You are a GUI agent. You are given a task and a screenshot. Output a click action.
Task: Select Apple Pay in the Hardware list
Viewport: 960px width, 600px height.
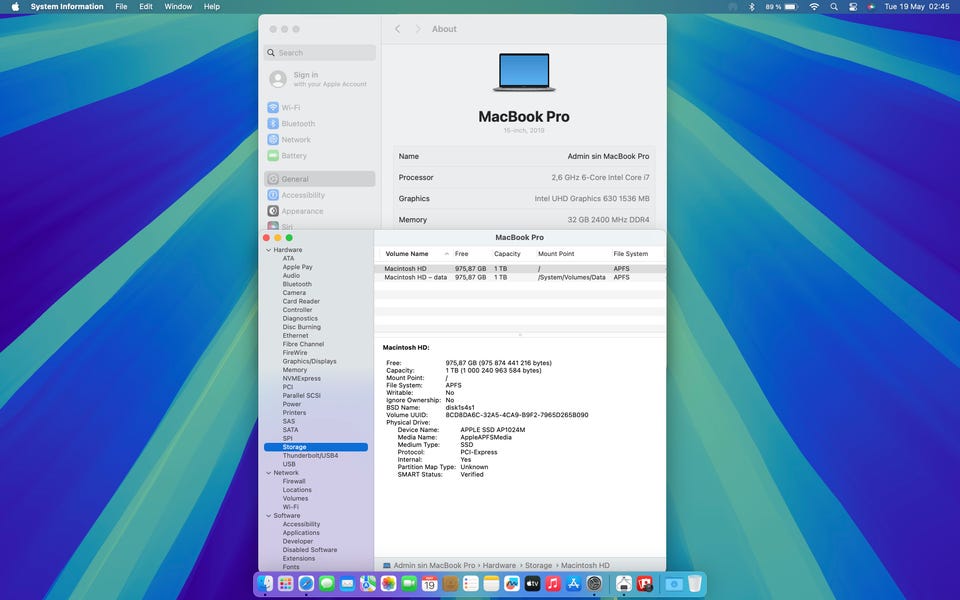tap(297, 267)
